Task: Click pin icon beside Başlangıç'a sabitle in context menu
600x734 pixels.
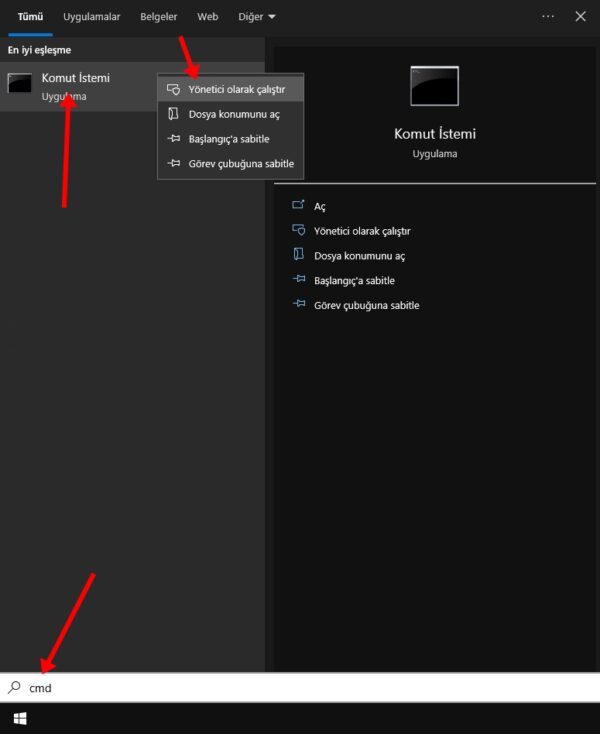Action: (173, 139)
